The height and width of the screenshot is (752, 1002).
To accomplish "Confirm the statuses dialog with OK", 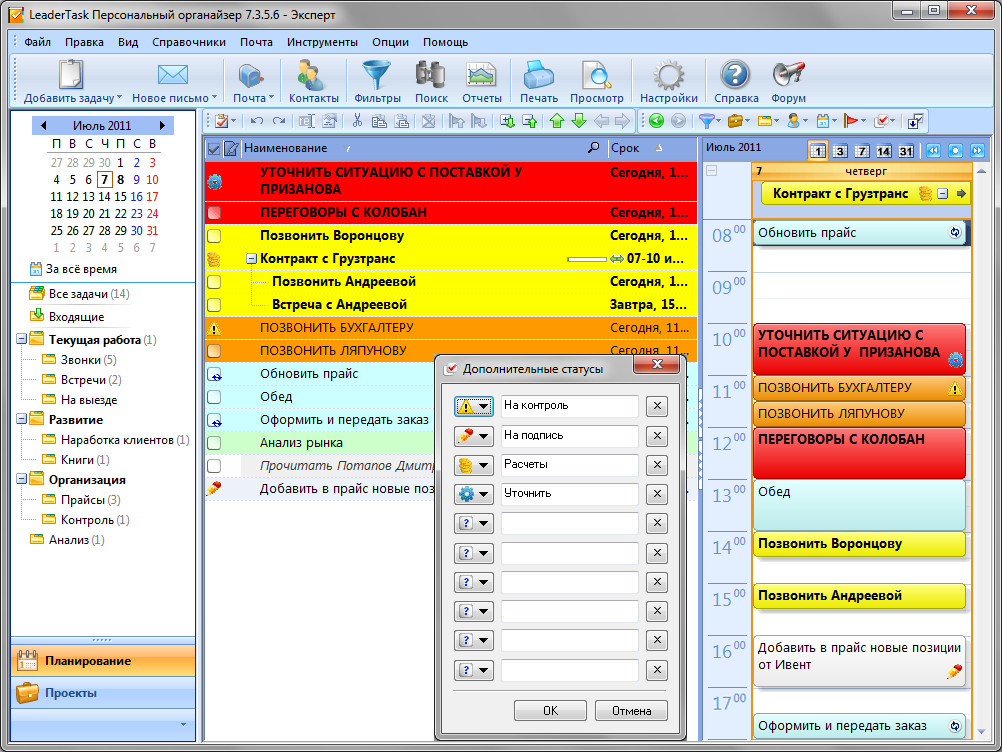I will click(x=550, y=710).
